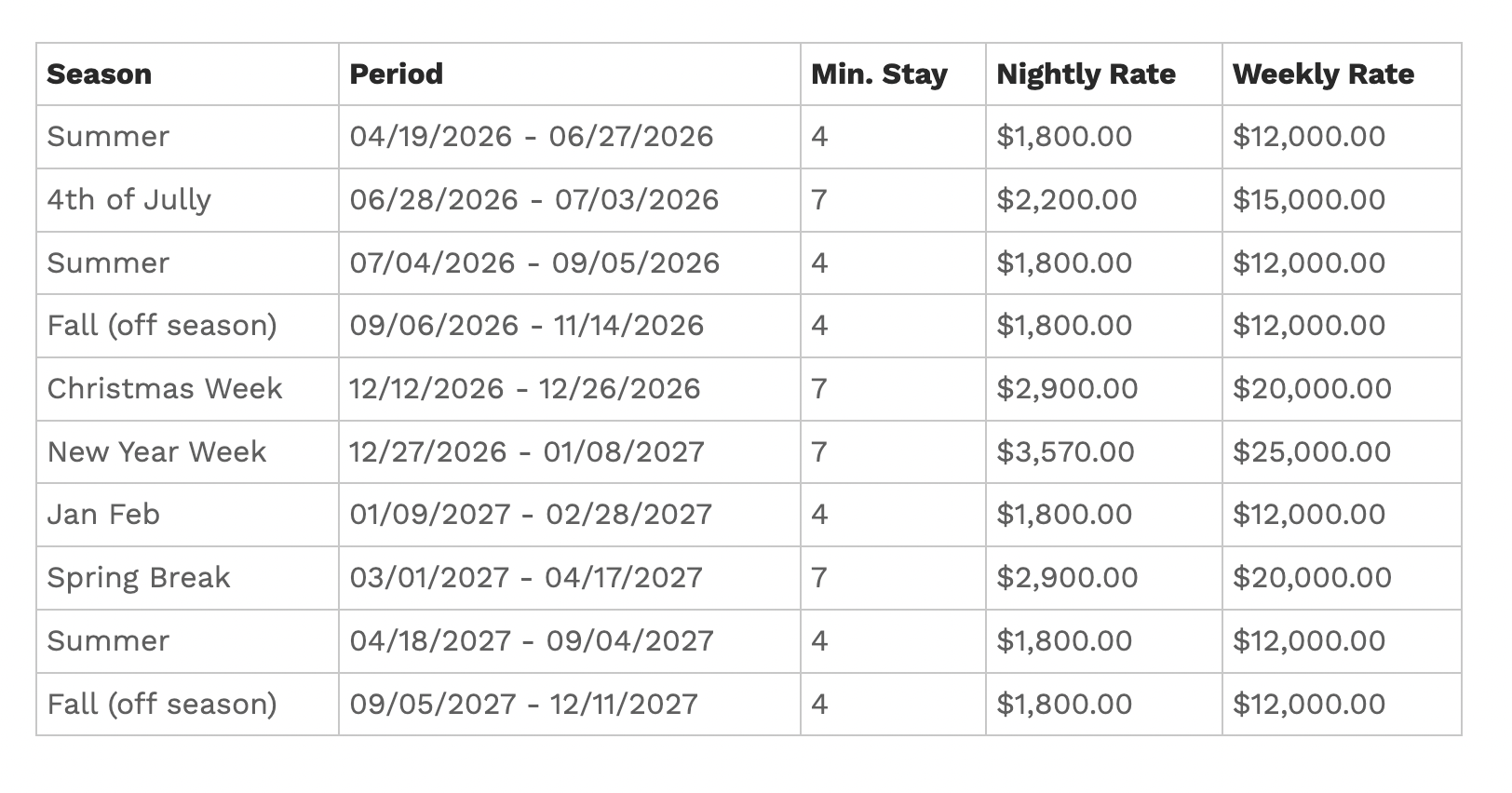
Task: Click period 12/27/2026 - 01/08/2027
Action: pyautogui.click(x=527, y=452)
